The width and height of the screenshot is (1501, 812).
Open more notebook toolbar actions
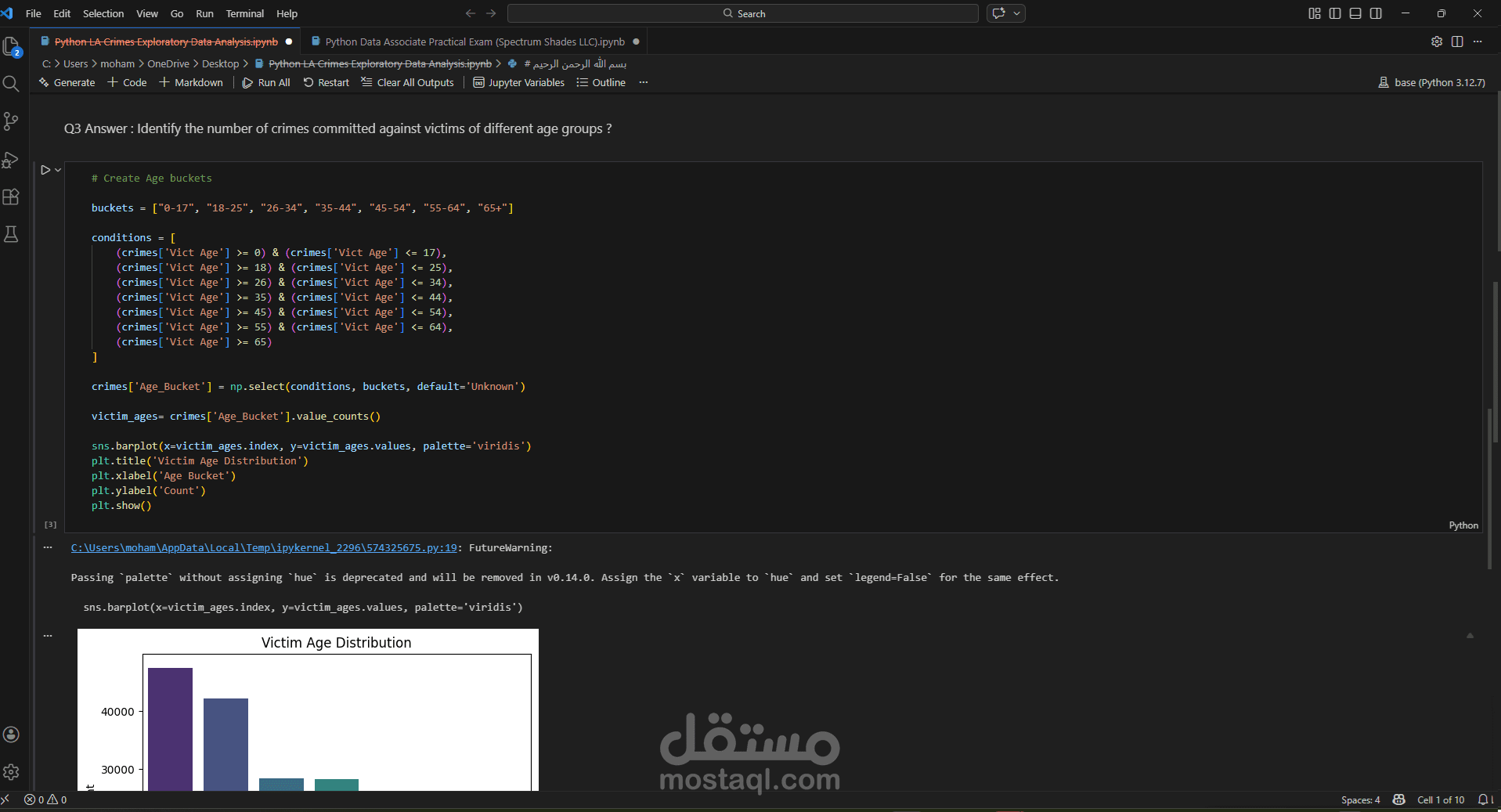(x=644, y=82)
